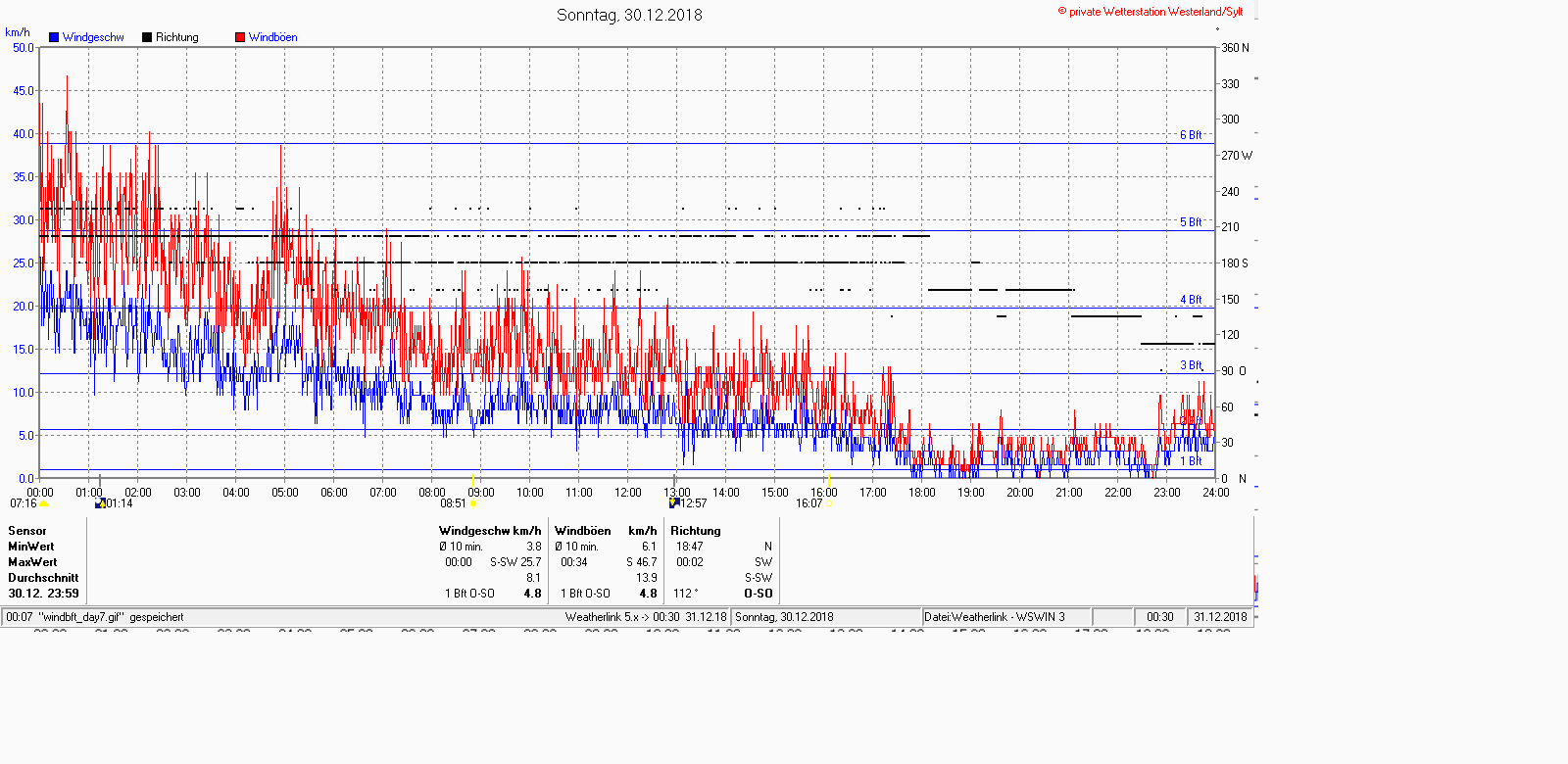Click the sun icon beside 08:51

(473, 503)
